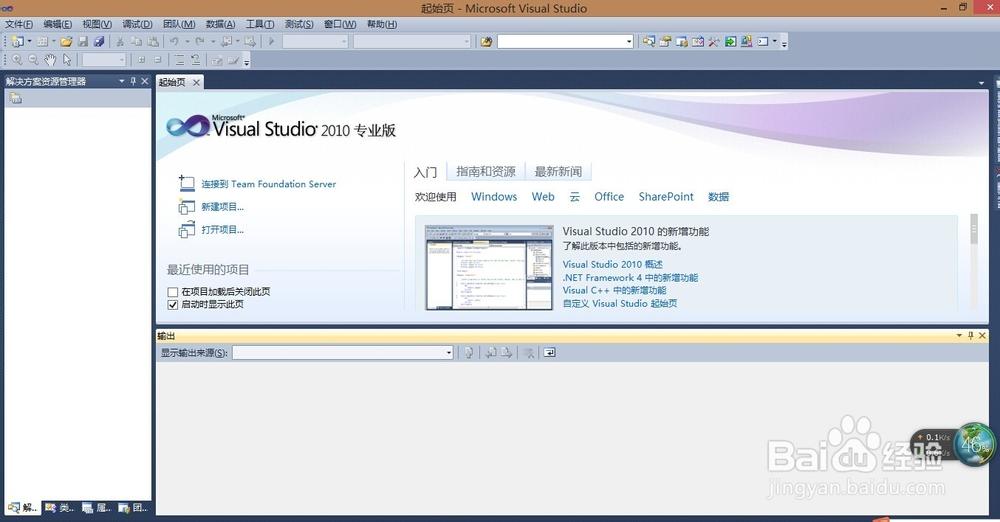Open the standard toolbar options overflow arrow
Image resolution: width=1000 pixels, height=522 pixels.
(x=784, y=42)
